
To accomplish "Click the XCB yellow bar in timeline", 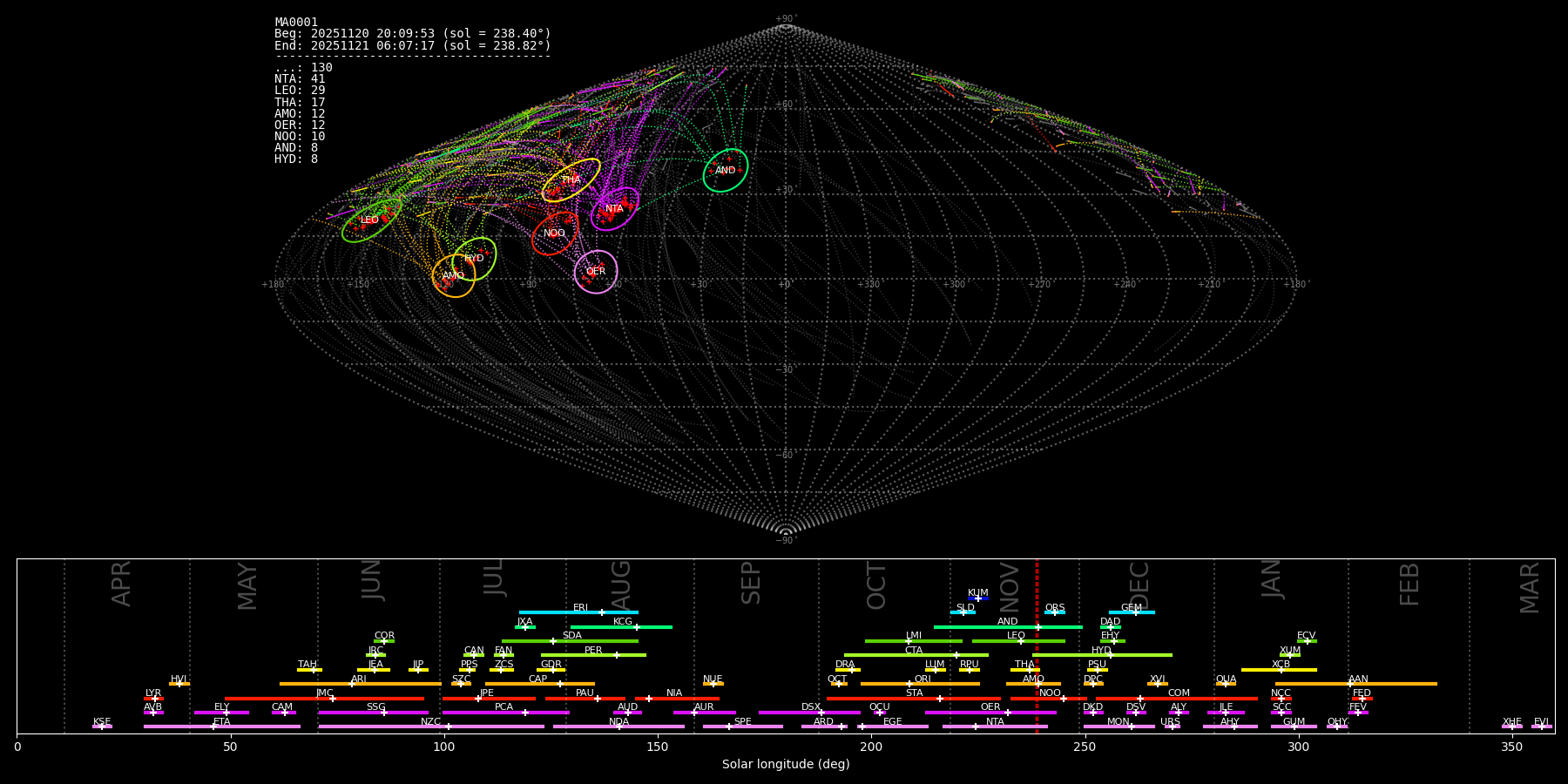I will click(x=1279, y=670).
